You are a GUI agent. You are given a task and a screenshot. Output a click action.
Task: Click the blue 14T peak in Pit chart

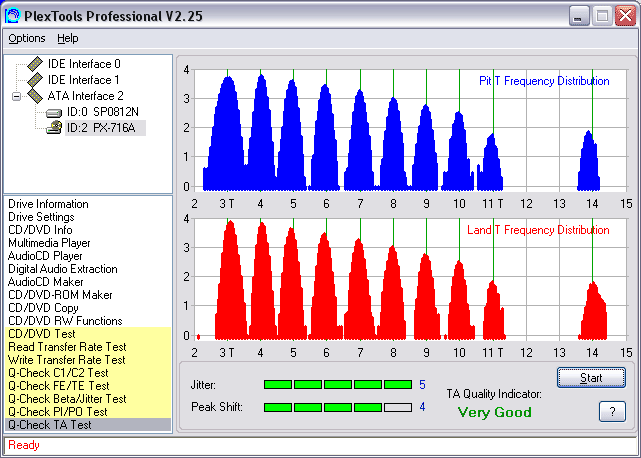pyautogui.click(x=589, y=162)
